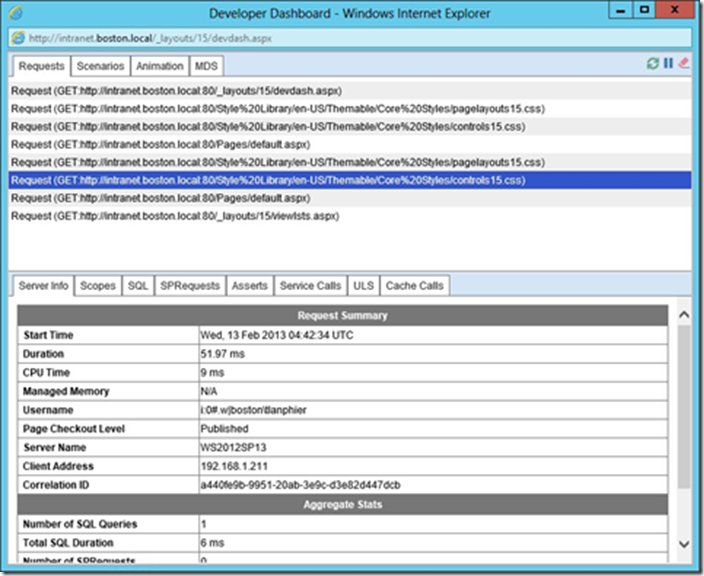704x576 pixels.
Task: Select the devdash.aspx request row
Action: pyautogui.click(x=350, y=91)
